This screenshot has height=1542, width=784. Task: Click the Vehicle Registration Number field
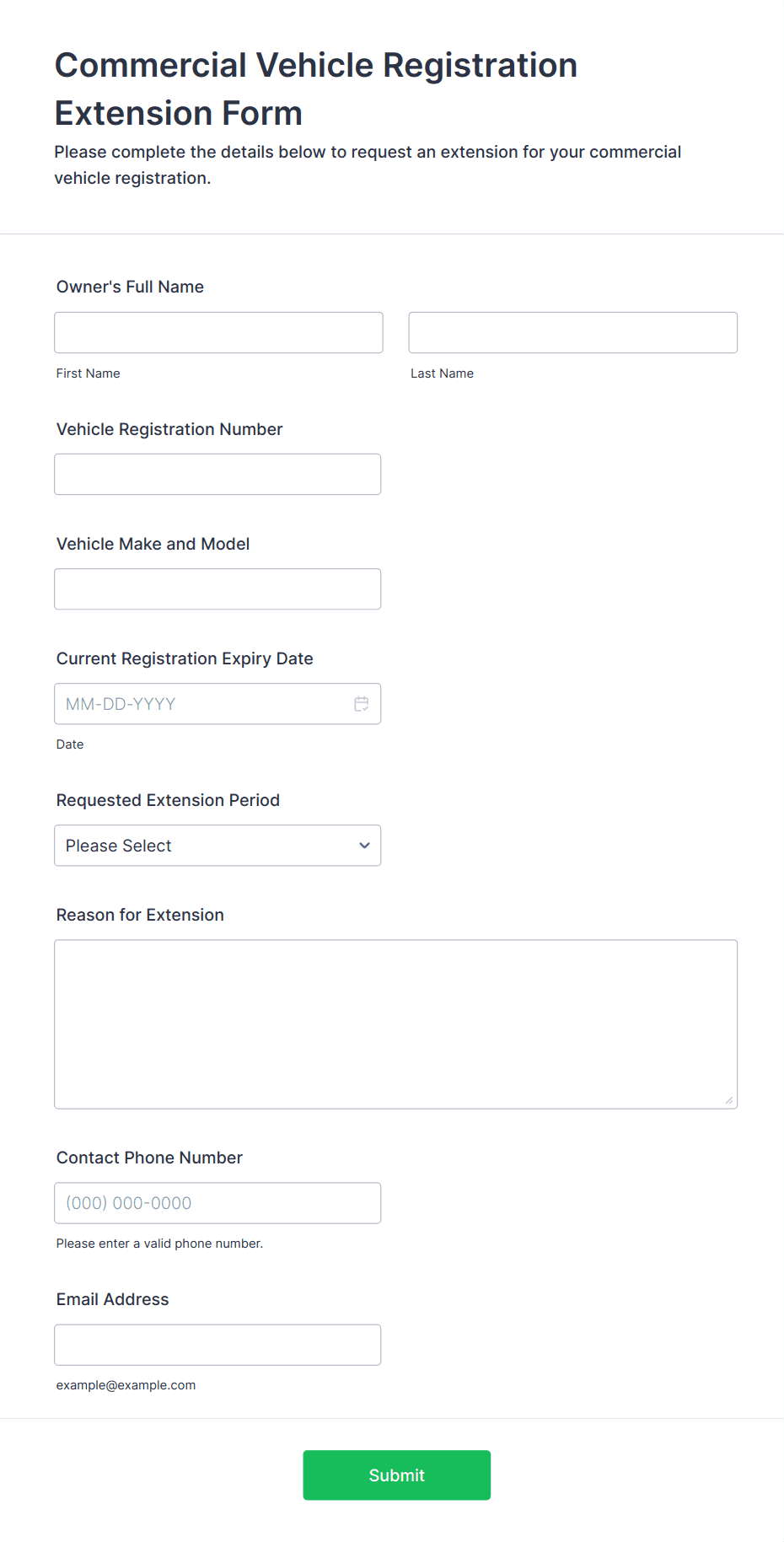click(217, 475)
